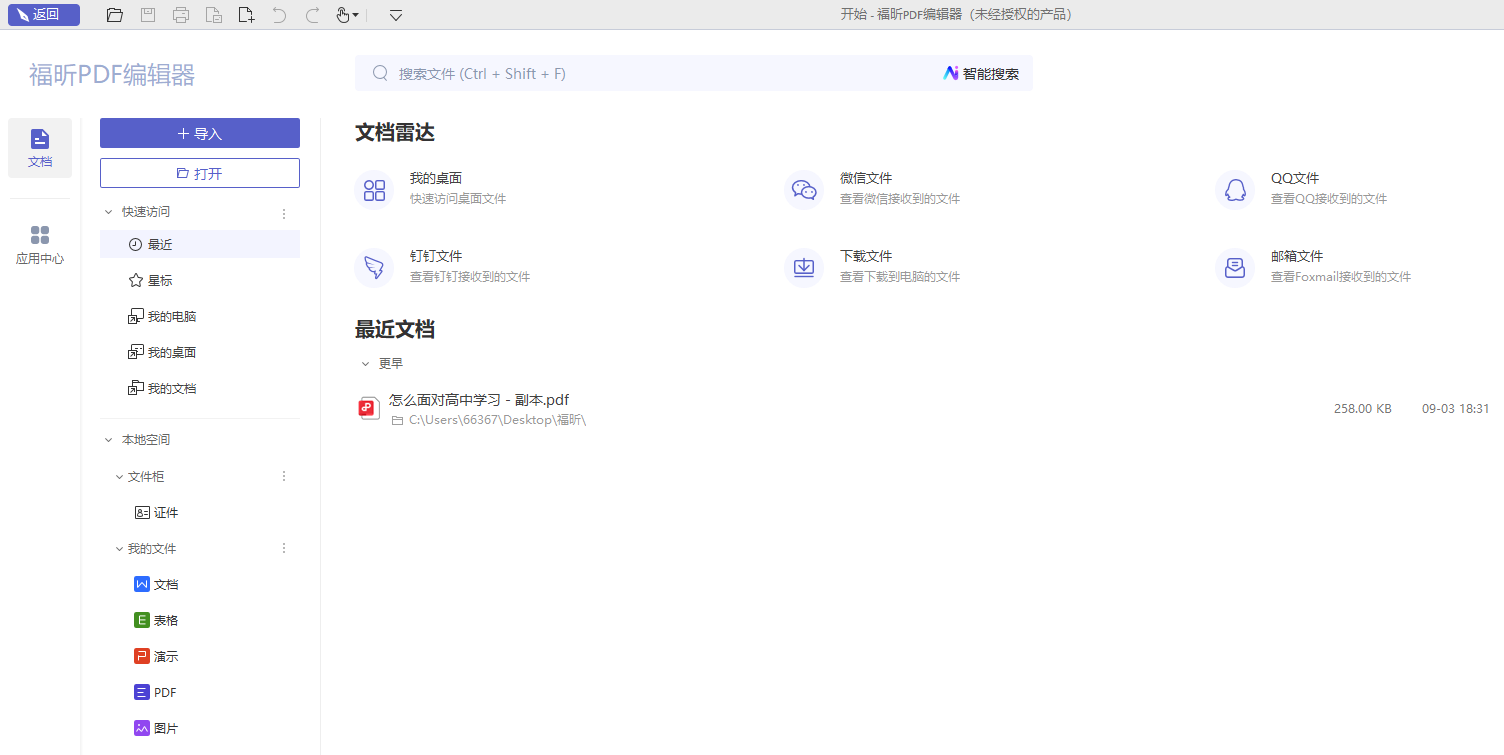Image resolution: width=1504 pixels, height=755 pixels.
Task: Select 星标 in quick access
Action: 160,281
